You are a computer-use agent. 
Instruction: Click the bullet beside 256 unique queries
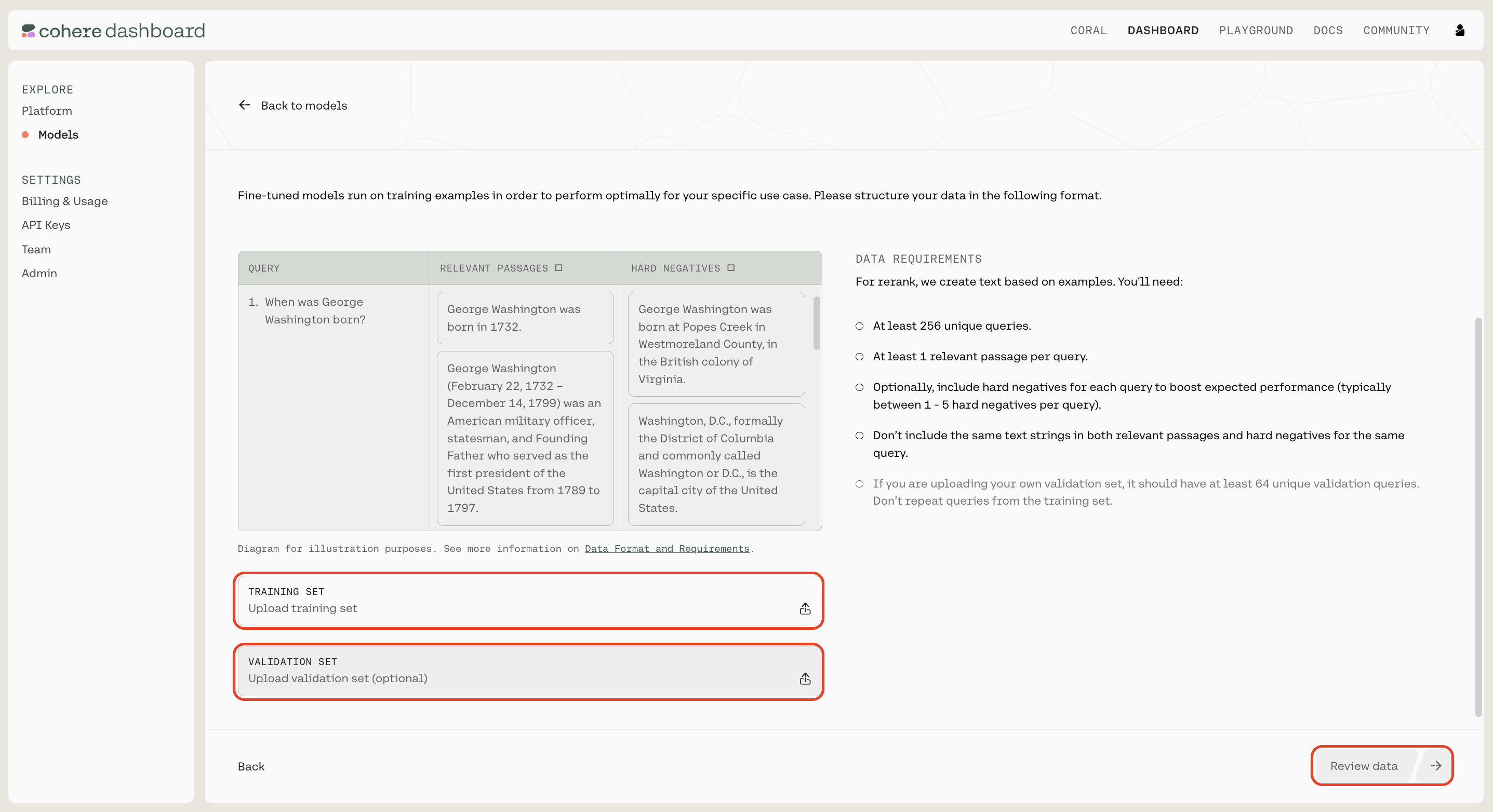point(859,326)
